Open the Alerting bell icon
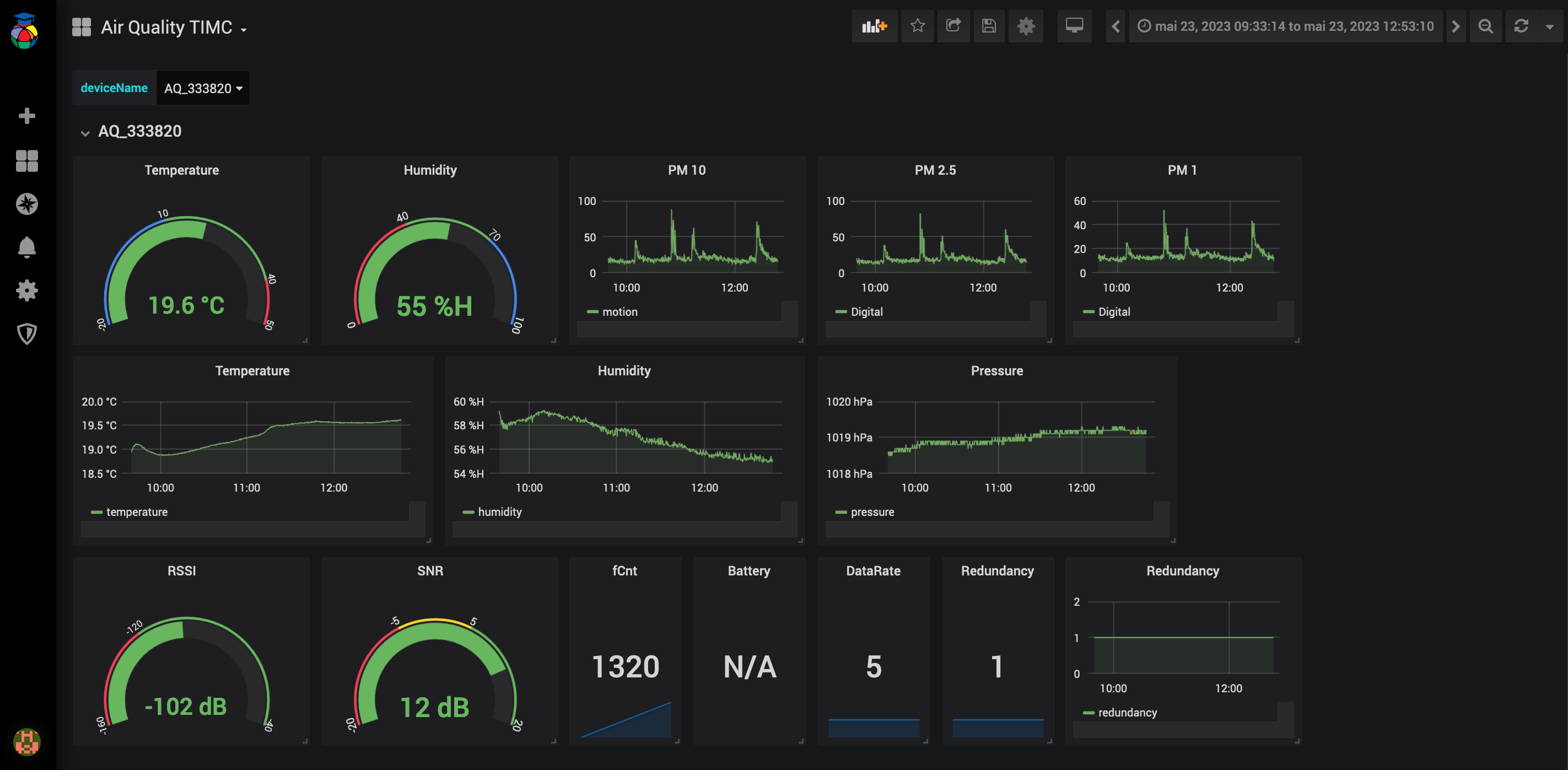This screenshot has width=1568, height=770. [x=27, y=247]
